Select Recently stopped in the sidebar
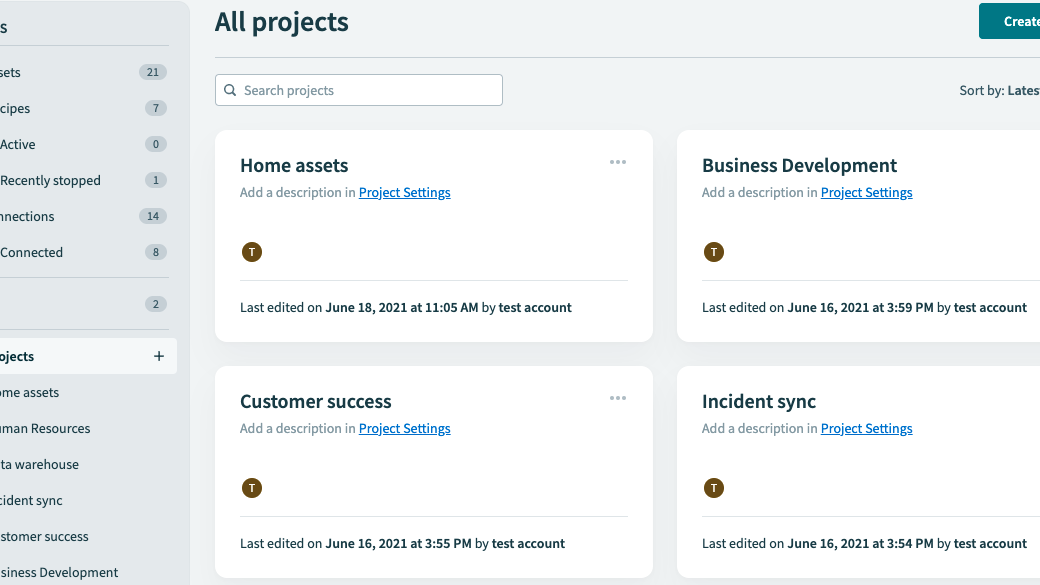Image resolution: width=1040 pixels, height=585 pixels. (x=50, y=181)
